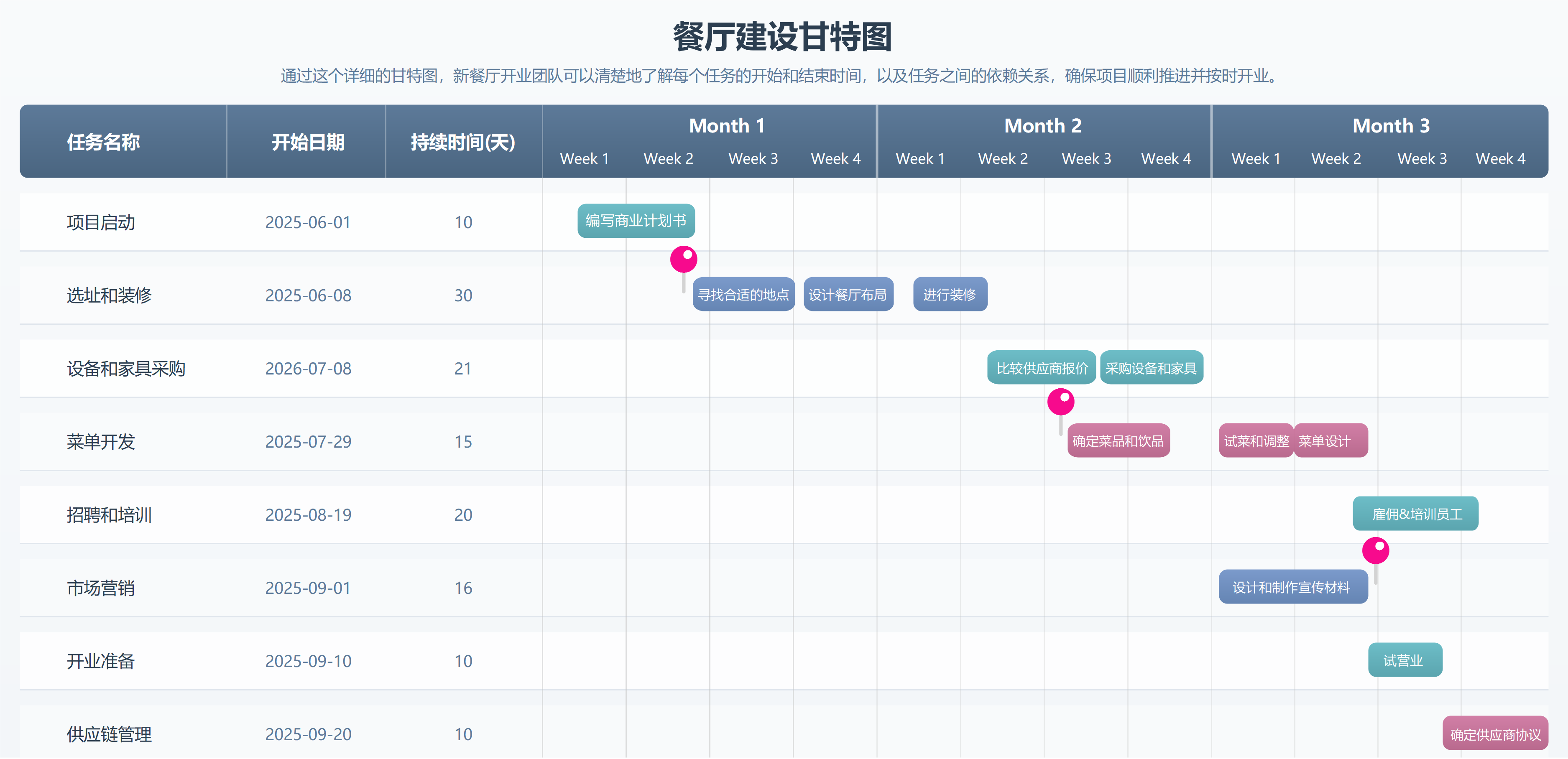Click the 菜单设计 task bar
Screen dimensions: 1568x759
(1331, 441)
